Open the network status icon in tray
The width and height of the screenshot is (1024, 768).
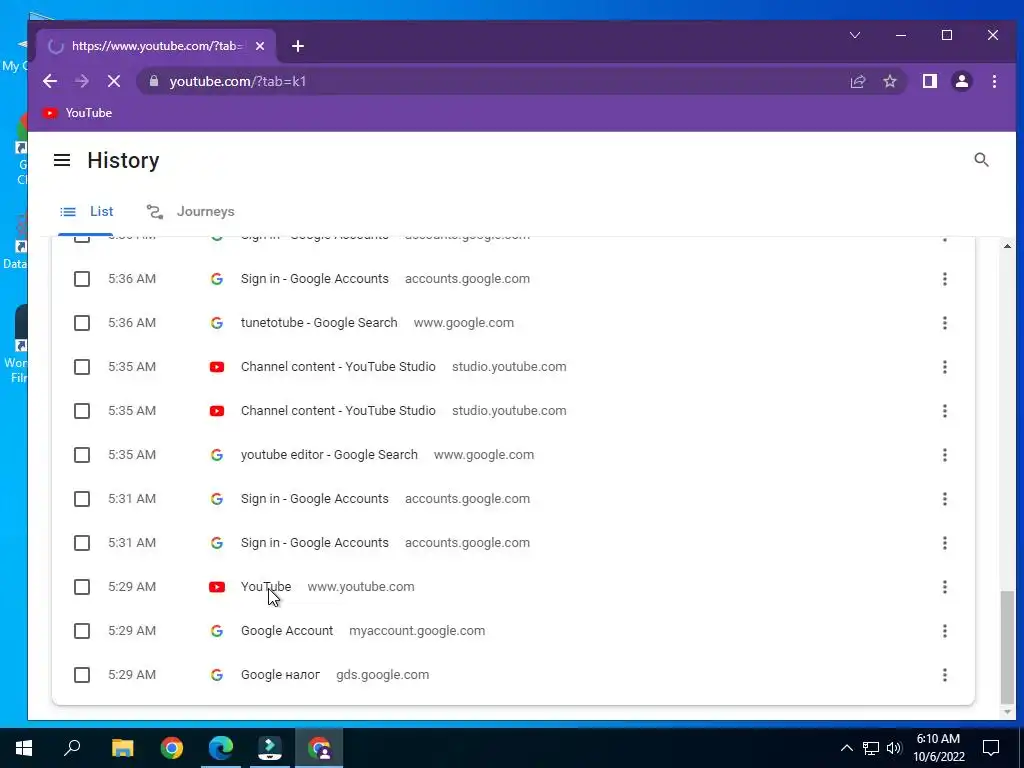click(871, 748)
